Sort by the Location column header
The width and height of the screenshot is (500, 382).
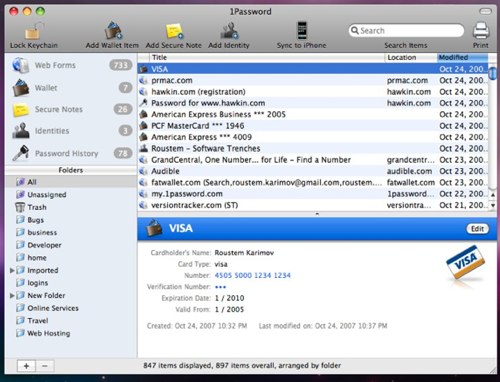click(411, 57)
